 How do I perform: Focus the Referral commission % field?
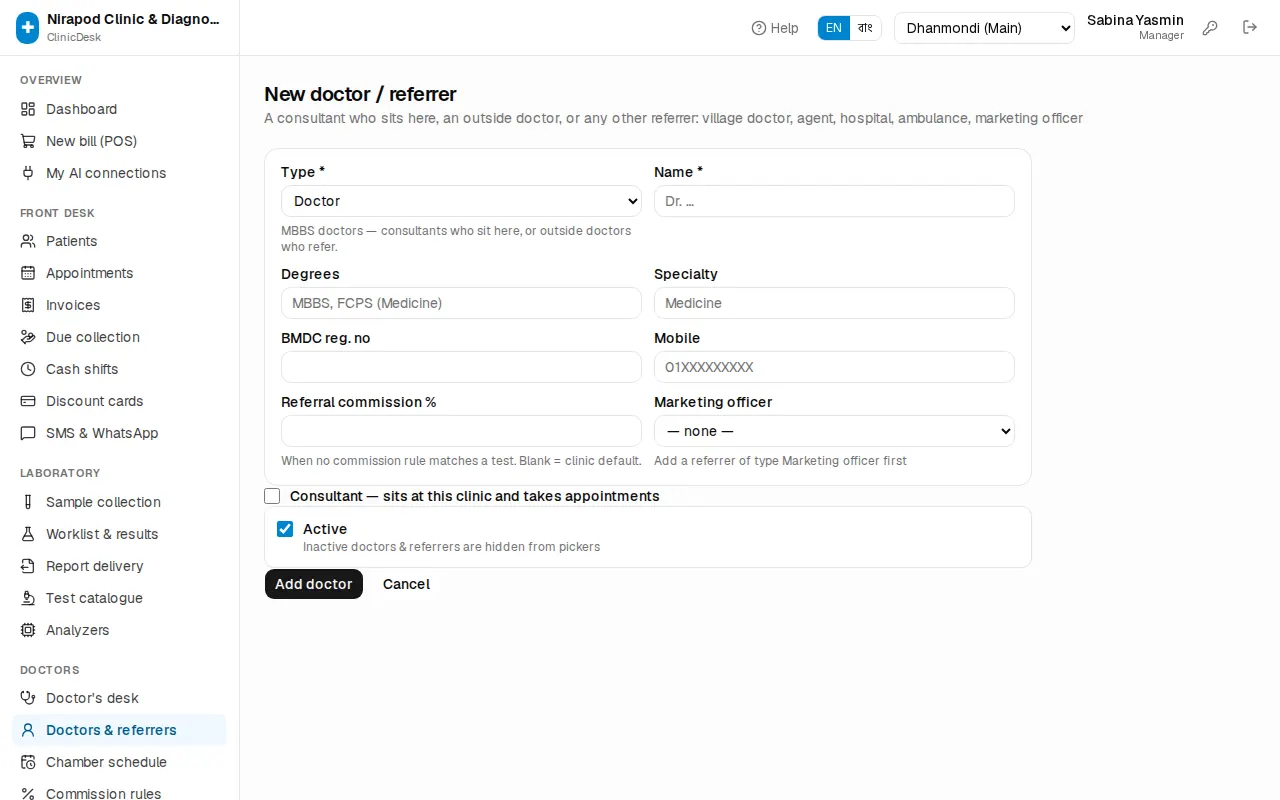[x=461, y=431]
